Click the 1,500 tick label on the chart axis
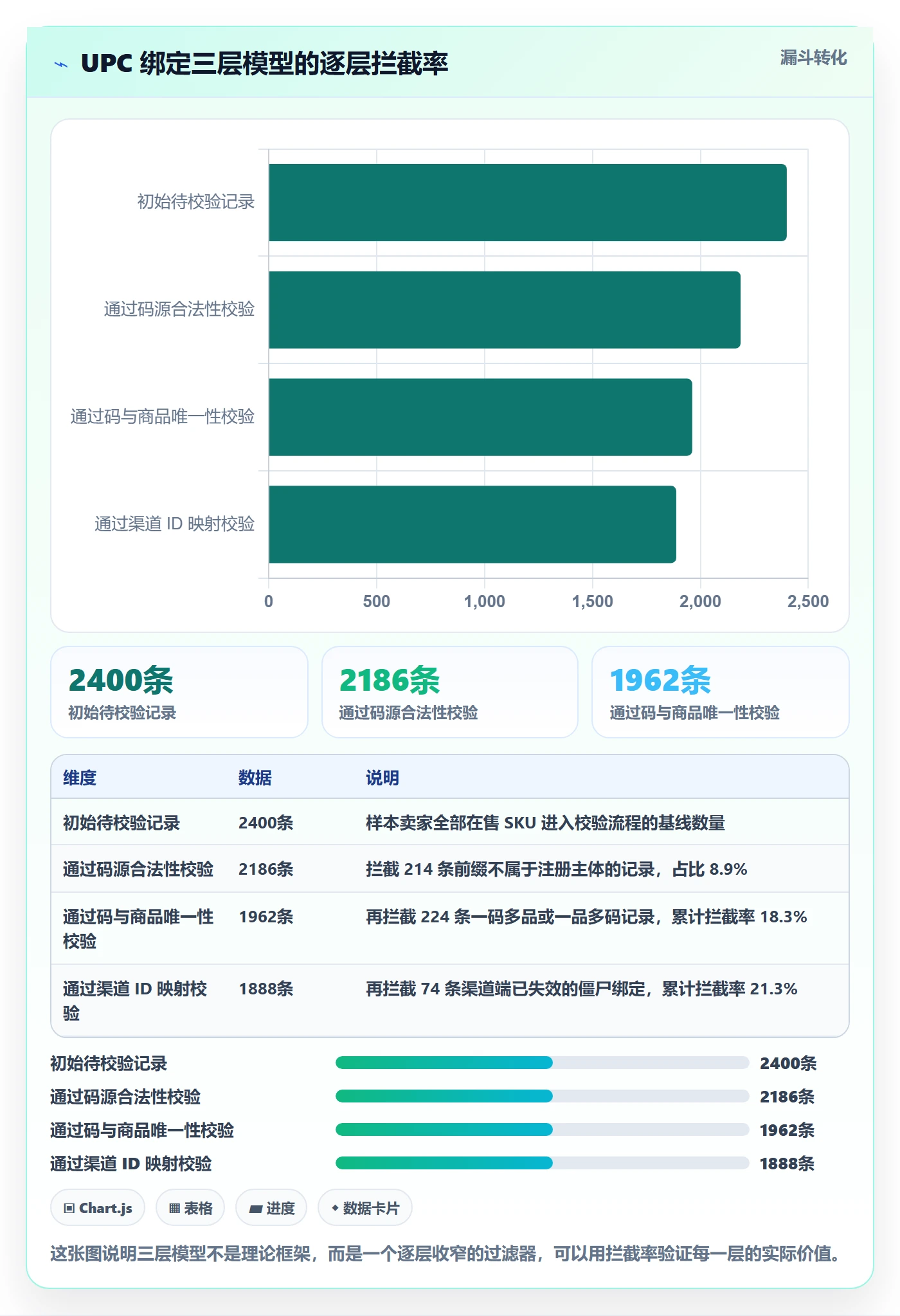Viewport: 900px width, 1316px height. [593, 601]
